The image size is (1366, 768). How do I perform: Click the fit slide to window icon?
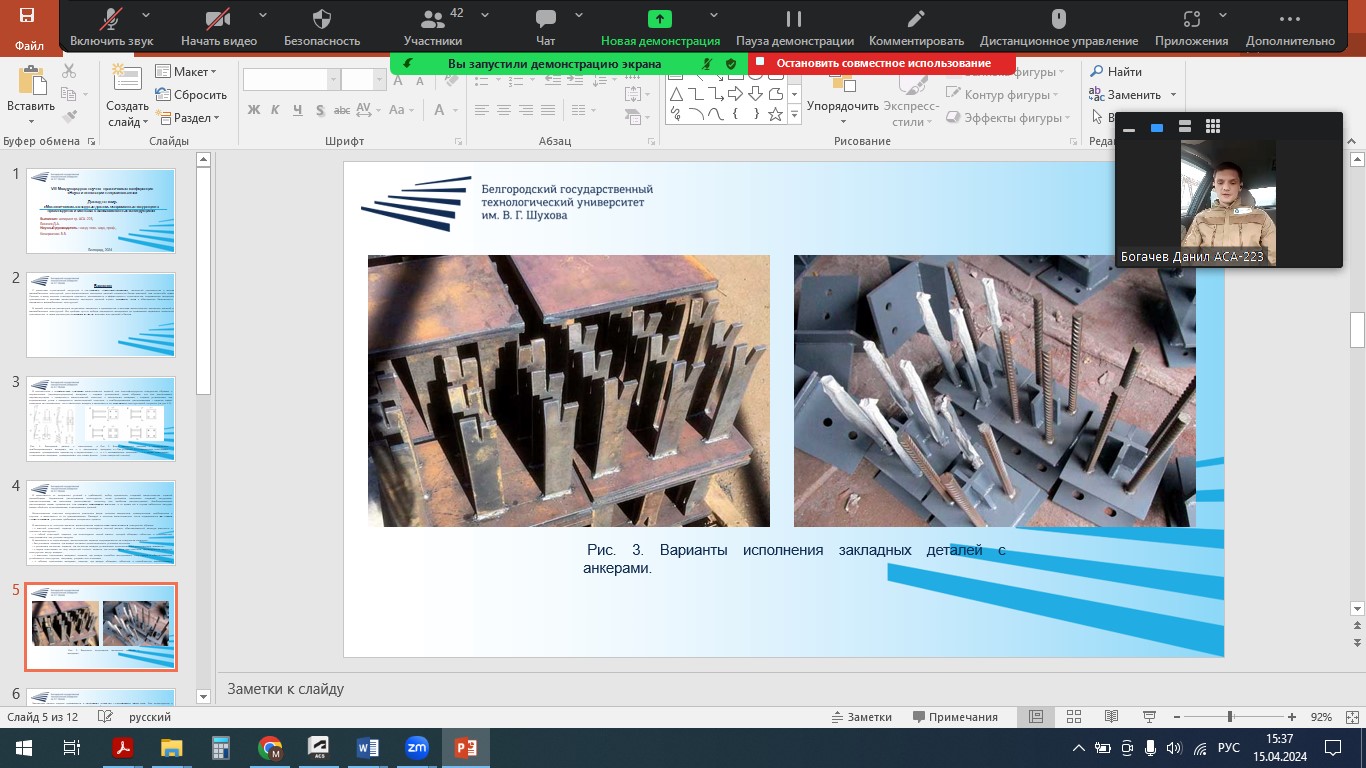(x=1348, y=717)
